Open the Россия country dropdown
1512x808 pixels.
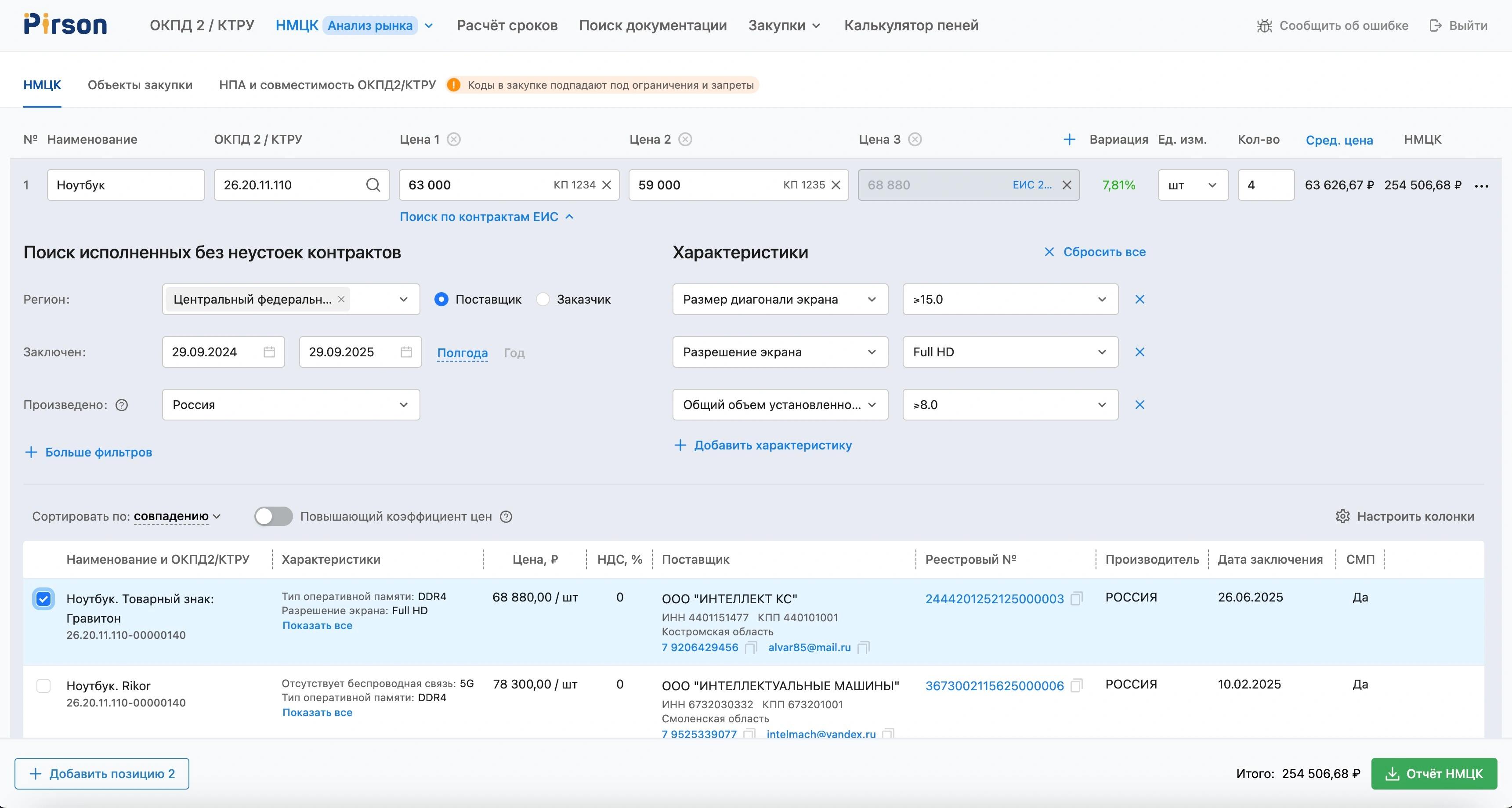click(290, 405)
